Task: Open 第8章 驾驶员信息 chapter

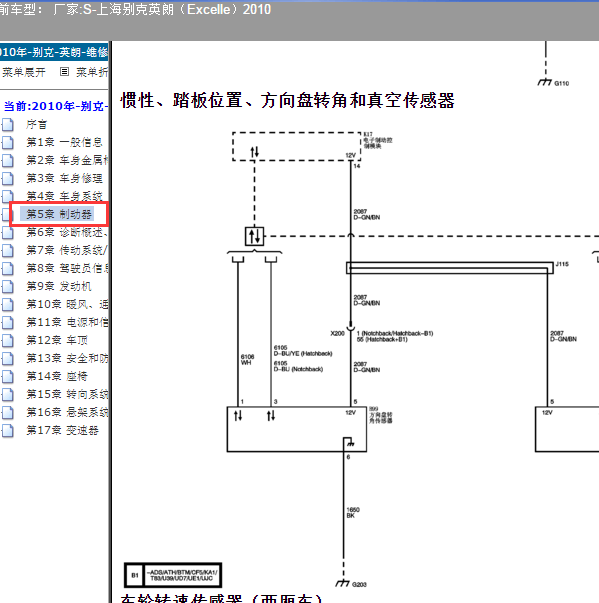Action: pyautogui.click(x=67, y=268)
